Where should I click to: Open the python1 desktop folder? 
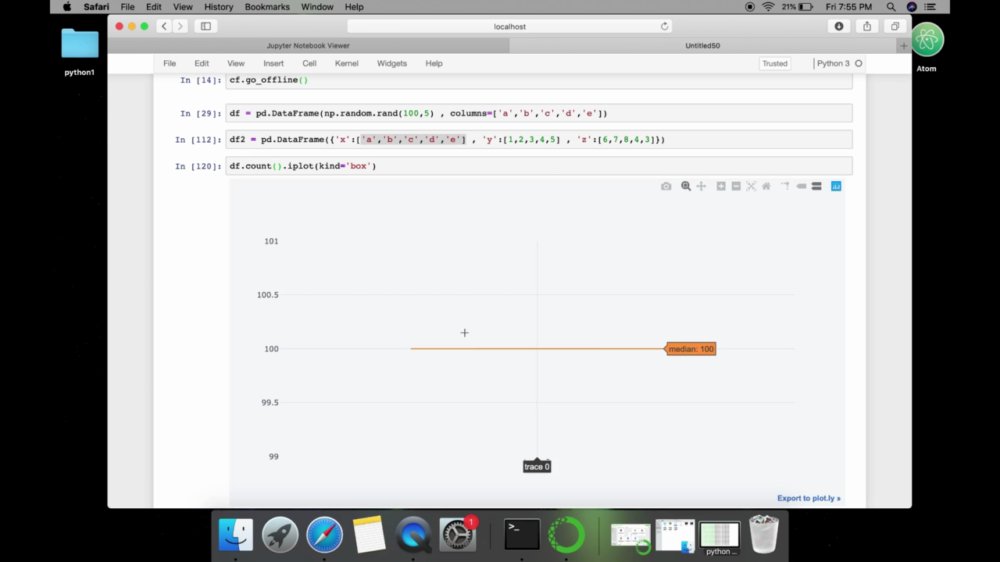coord(80,45)
